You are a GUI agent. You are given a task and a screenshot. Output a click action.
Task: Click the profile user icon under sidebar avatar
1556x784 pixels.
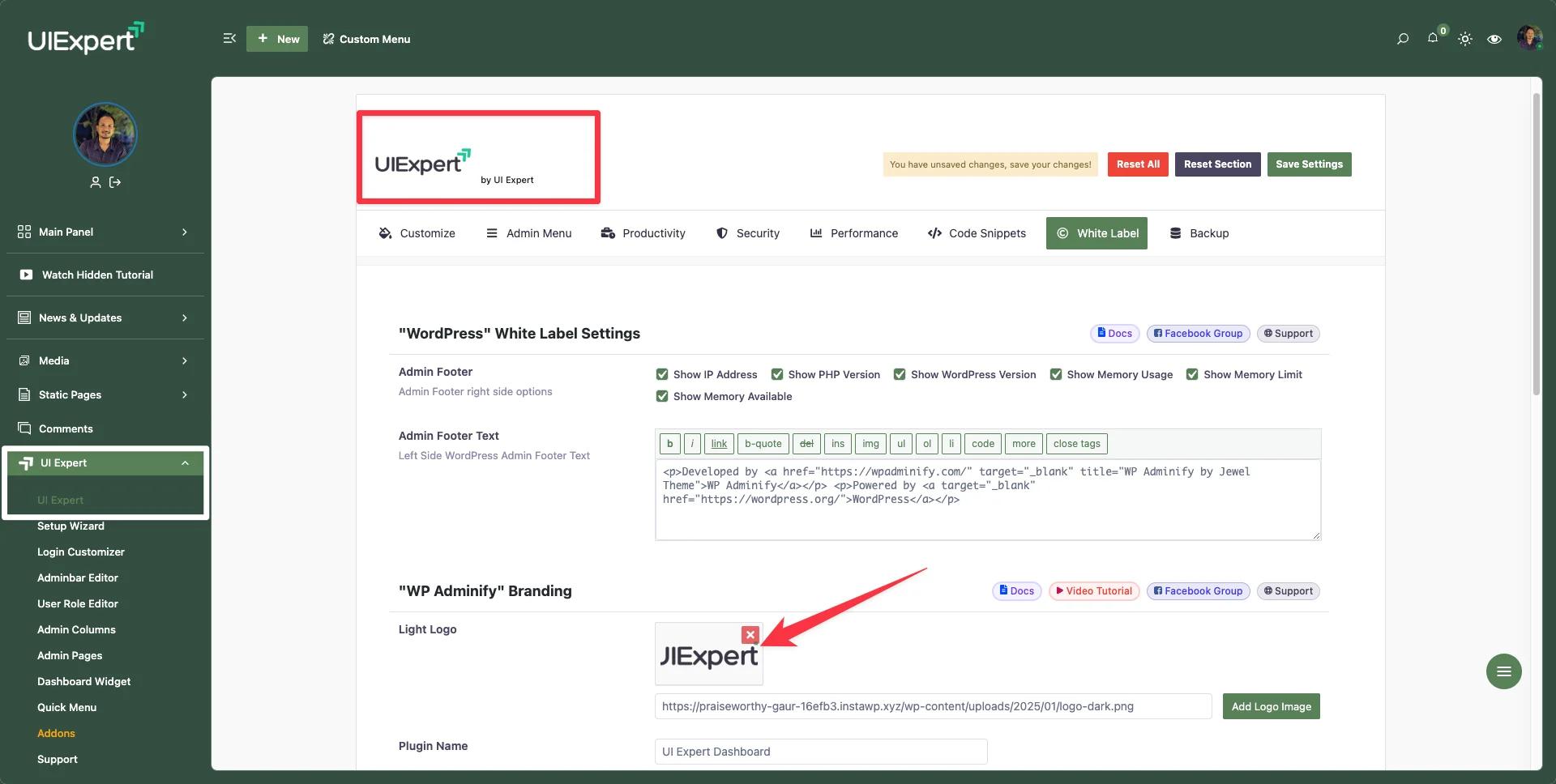[96, 182]
